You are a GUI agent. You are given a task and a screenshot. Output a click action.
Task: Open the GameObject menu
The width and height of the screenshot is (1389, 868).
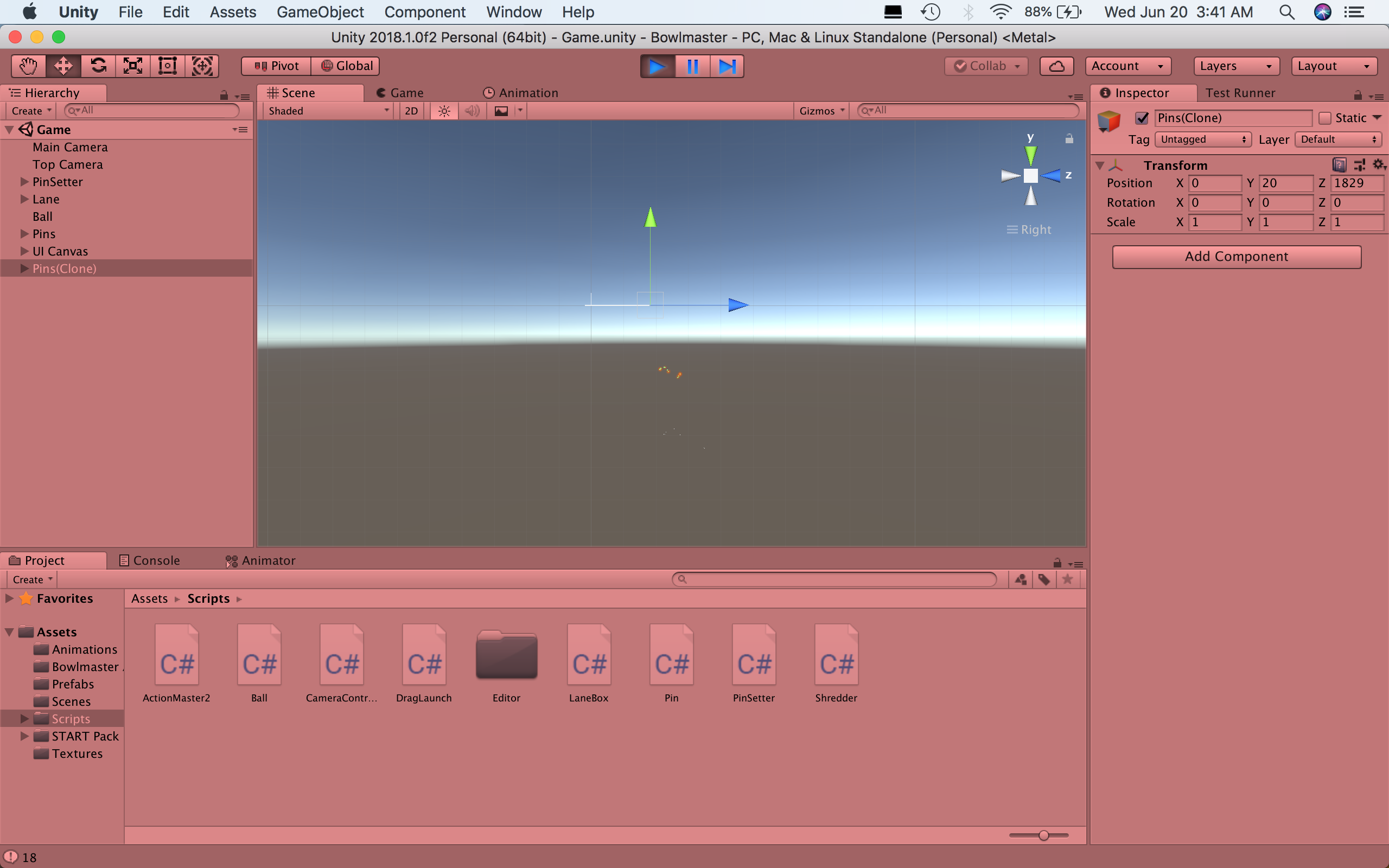tap(320, 12)
